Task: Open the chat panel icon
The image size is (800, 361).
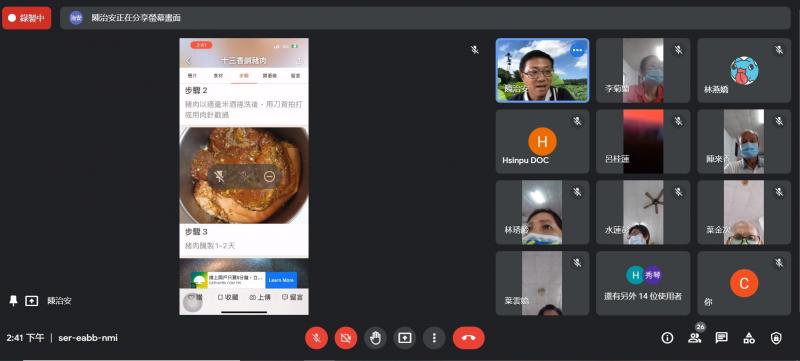Action: (x=721, y=338)
